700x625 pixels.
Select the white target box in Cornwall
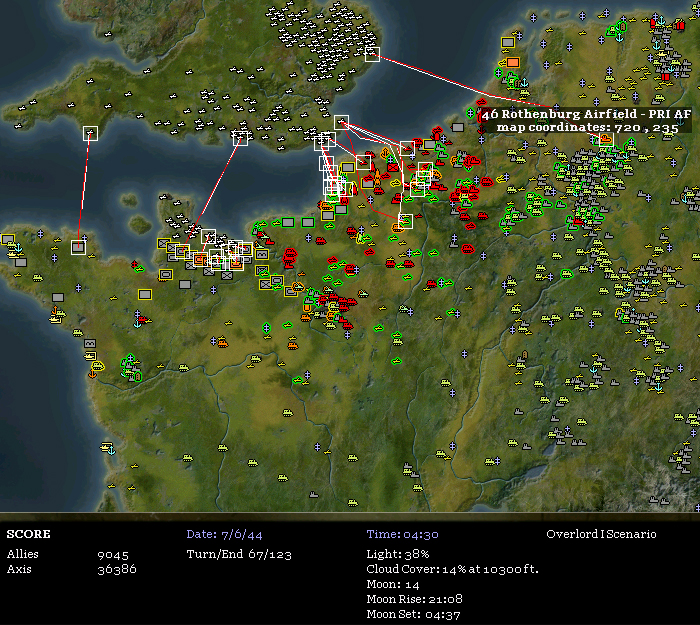(90, 133)
